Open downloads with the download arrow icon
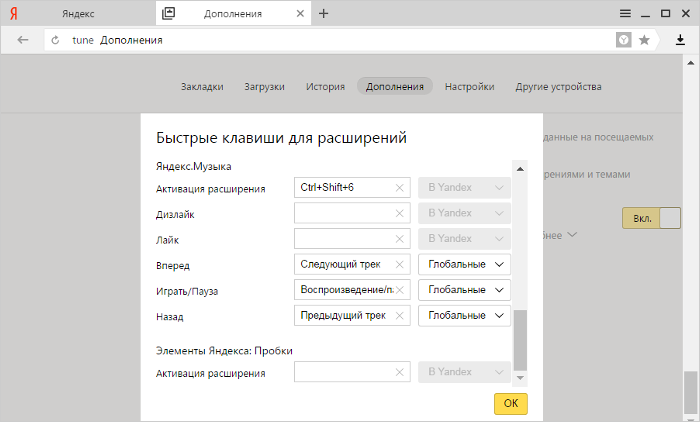Image resolution: width=700 pixels, height=422 pixels. 680,40
